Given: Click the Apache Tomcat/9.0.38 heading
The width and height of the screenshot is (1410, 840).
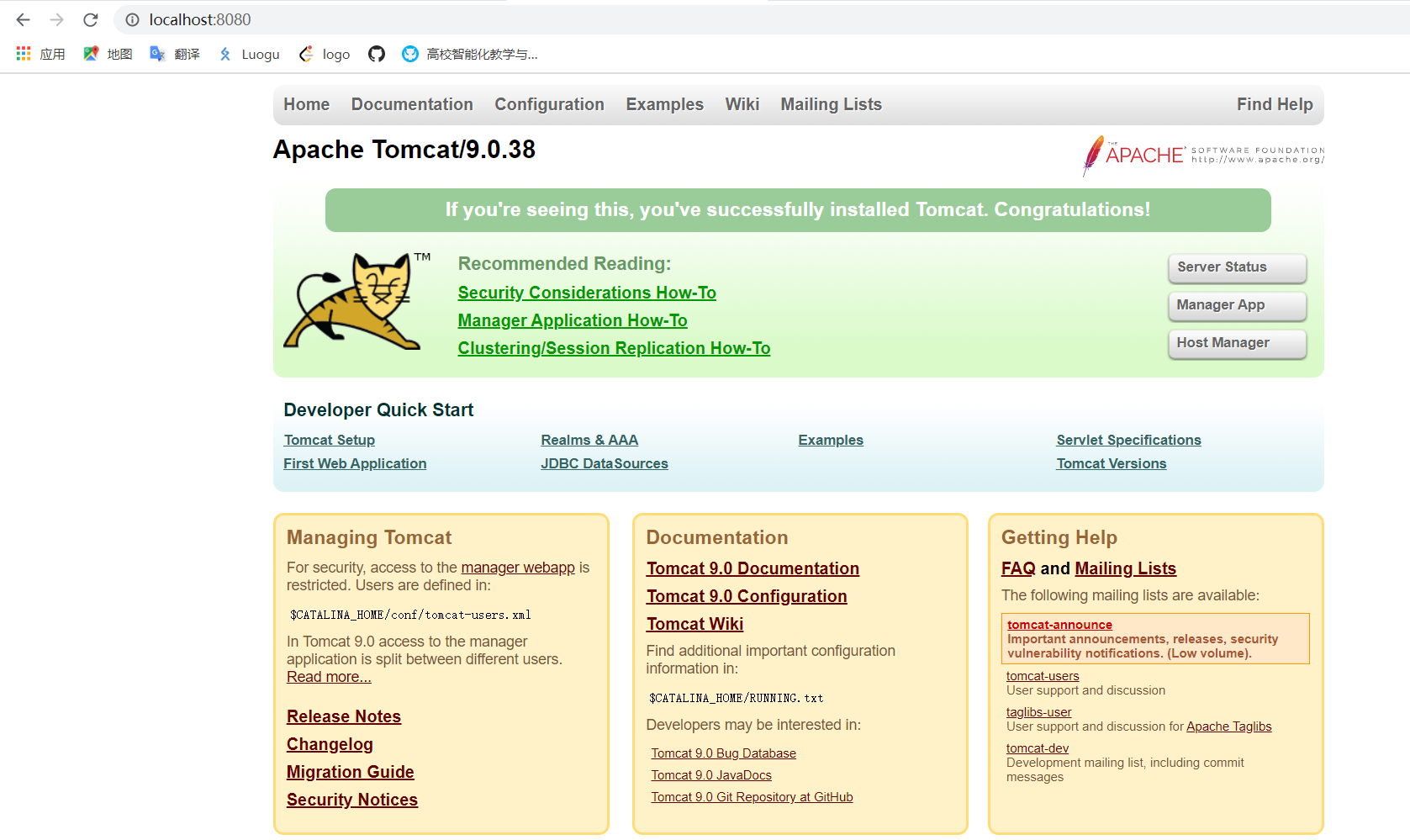Looking at the screenshot, I should coord(404,150).
